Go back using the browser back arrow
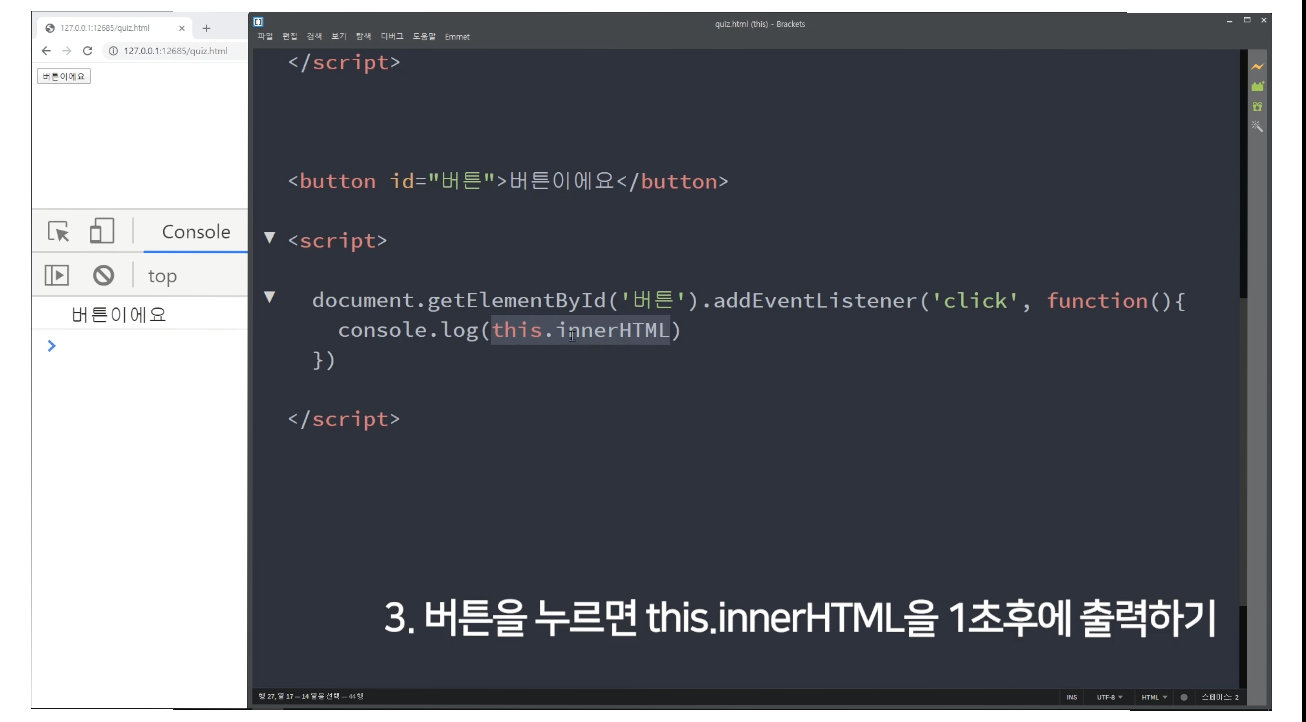This screenshot has height=722, width=1306. click(x=46, y=51)
